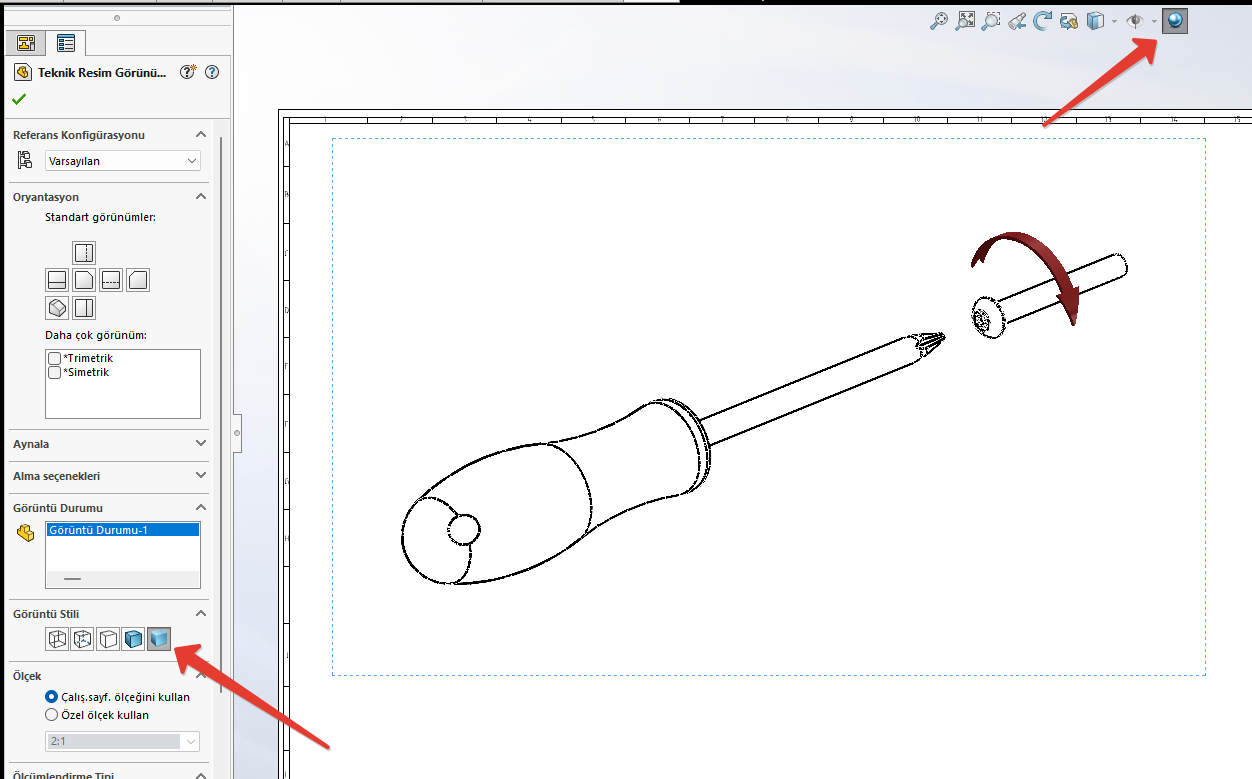The width and height of the screenshot is (1252, 779).
Task: Select standard view with dashed horizontal line
Action: [x=111, y=280]
